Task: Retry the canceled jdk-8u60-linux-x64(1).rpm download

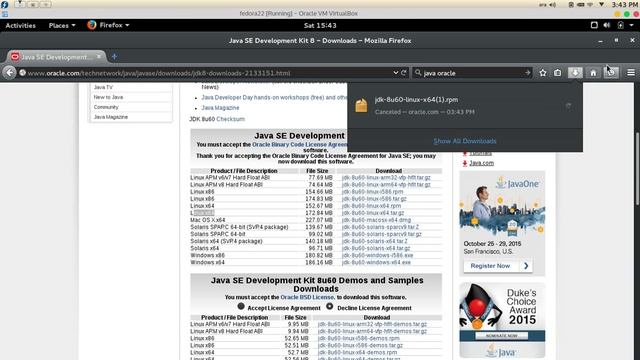Action: click(x=568, y=106)
